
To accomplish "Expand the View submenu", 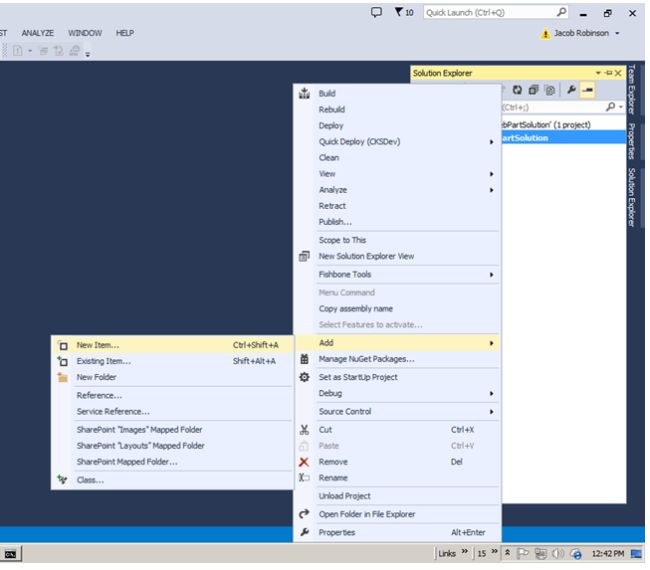I will pyautogui.click(x=491, y=174).
